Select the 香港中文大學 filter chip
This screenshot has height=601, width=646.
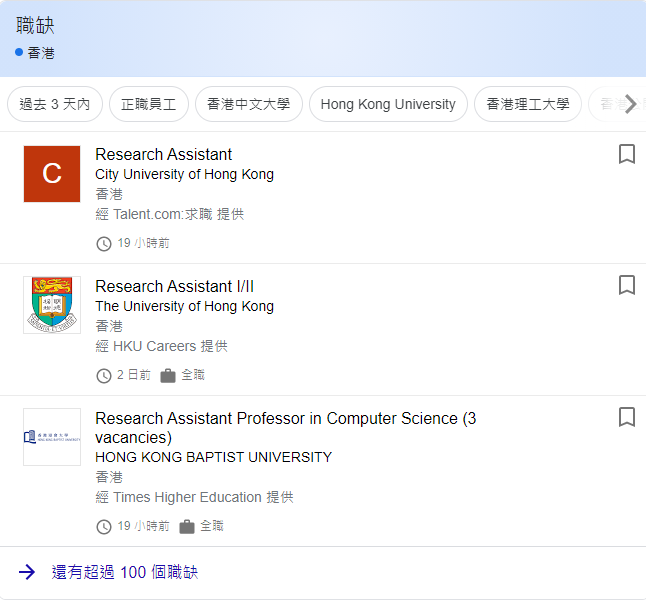(x=249, y=104)
